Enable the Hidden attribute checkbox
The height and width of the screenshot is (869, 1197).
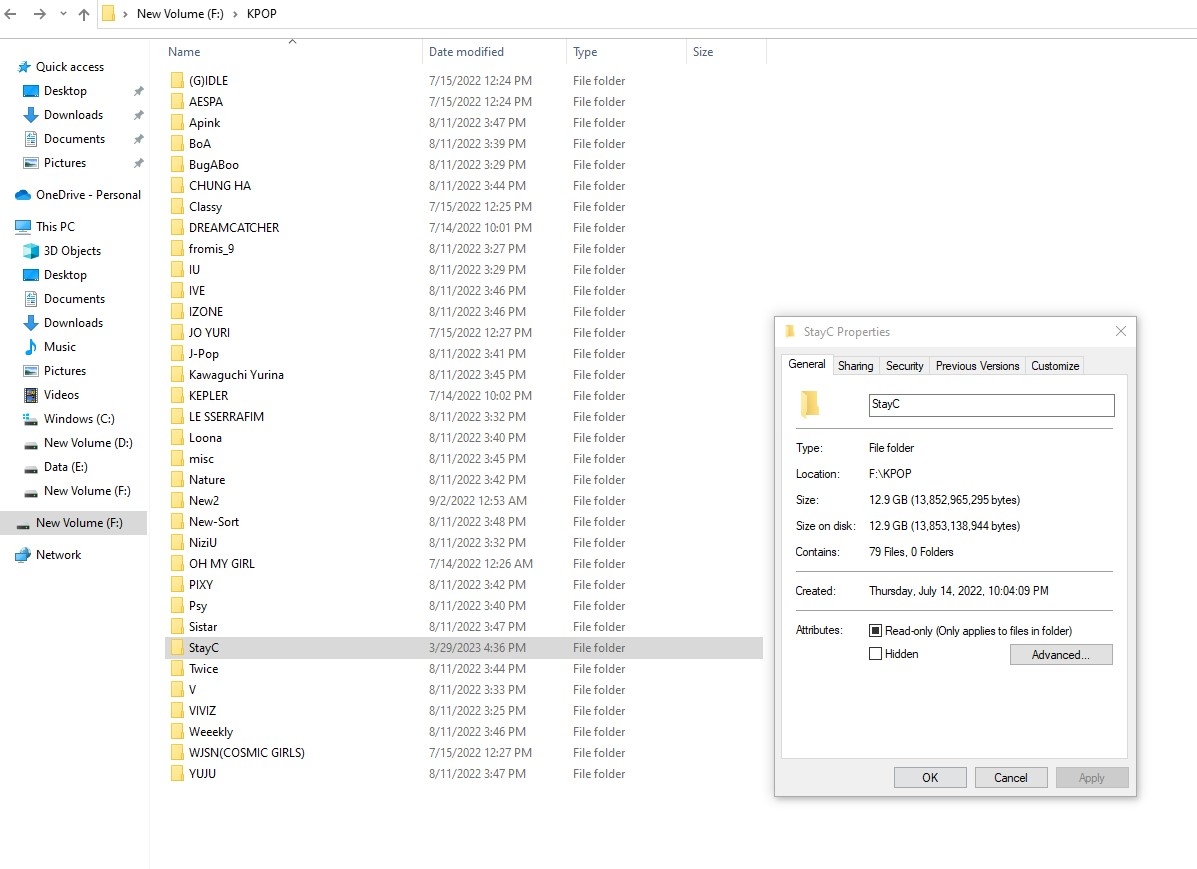point(876,654)
